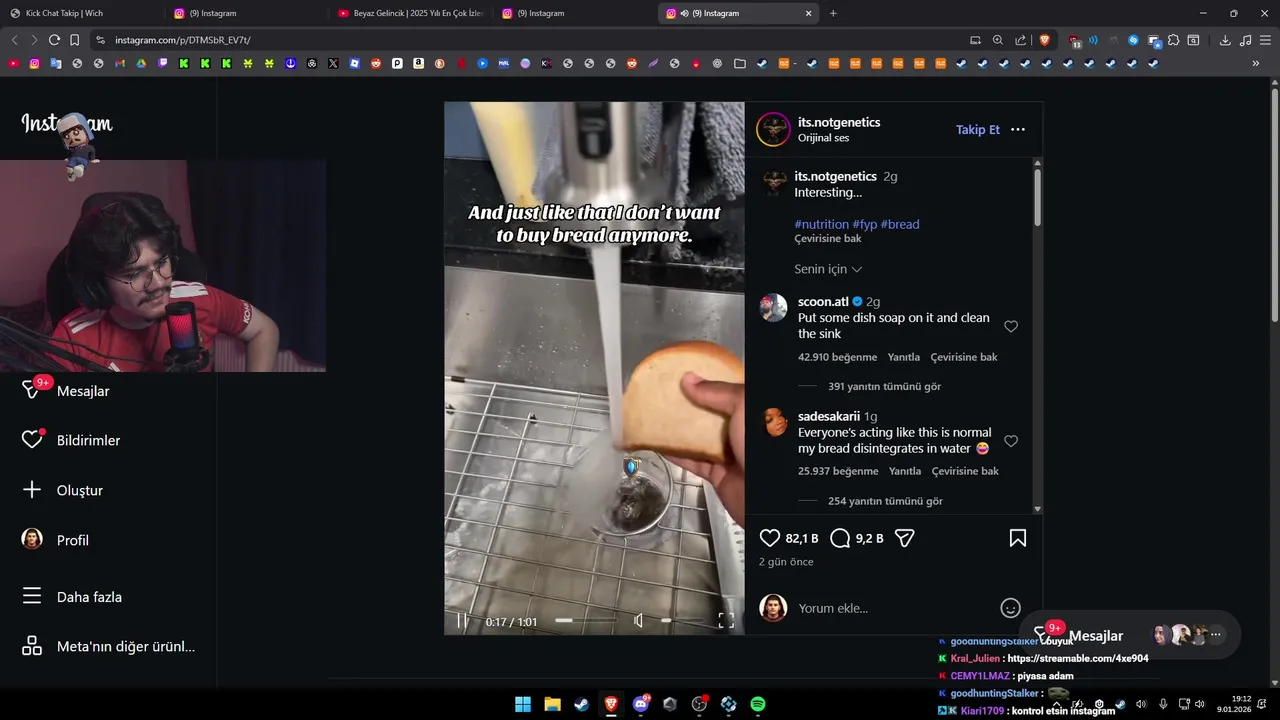Translate scoon.atl's comment
1280x720 pixels.
coord(964,357)
